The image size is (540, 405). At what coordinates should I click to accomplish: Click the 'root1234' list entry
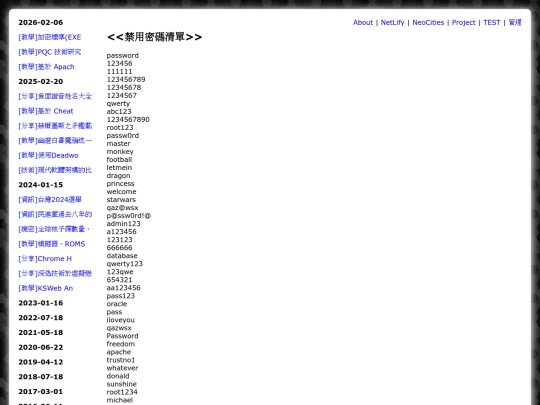(x=122, y=392)
